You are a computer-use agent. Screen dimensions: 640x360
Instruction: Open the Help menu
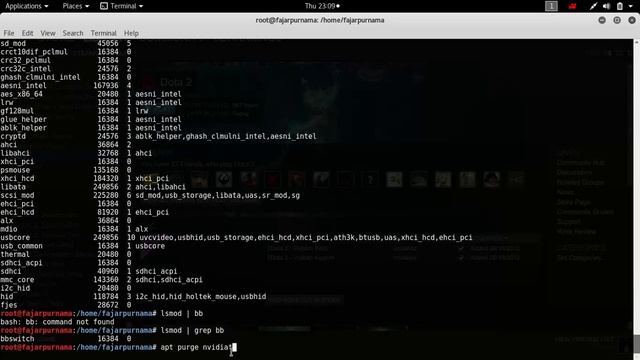pos(131,33)
